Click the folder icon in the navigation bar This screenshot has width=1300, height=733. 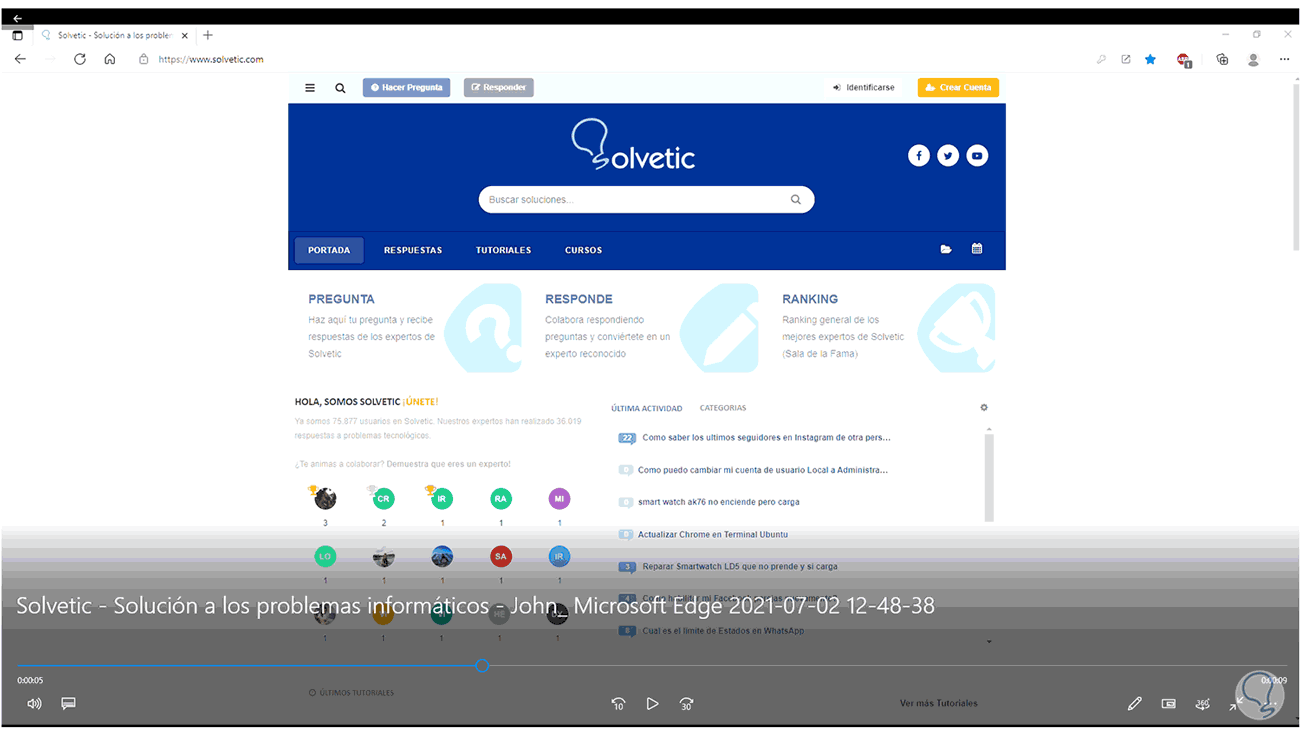tap(946, 249)
